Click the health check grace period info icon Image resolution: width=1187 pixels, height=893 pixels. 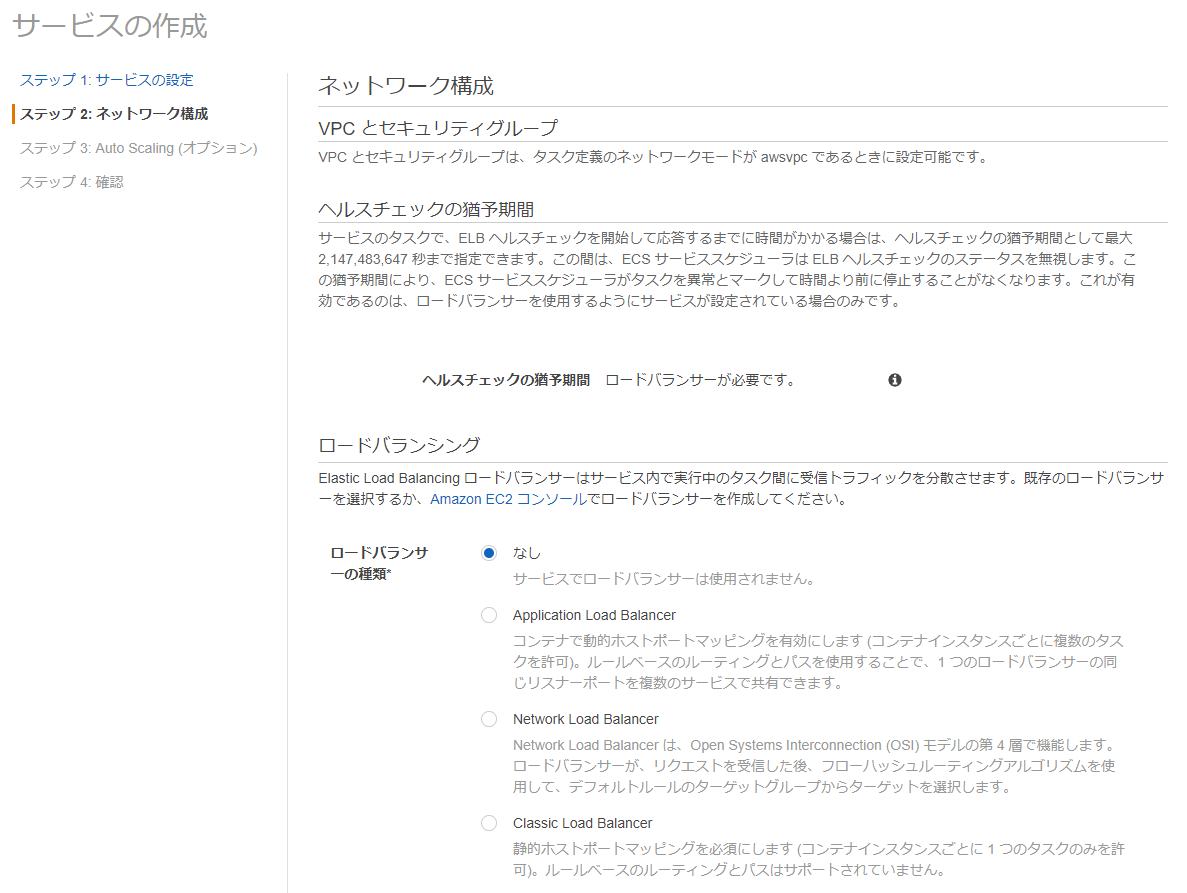coord(895,380)
